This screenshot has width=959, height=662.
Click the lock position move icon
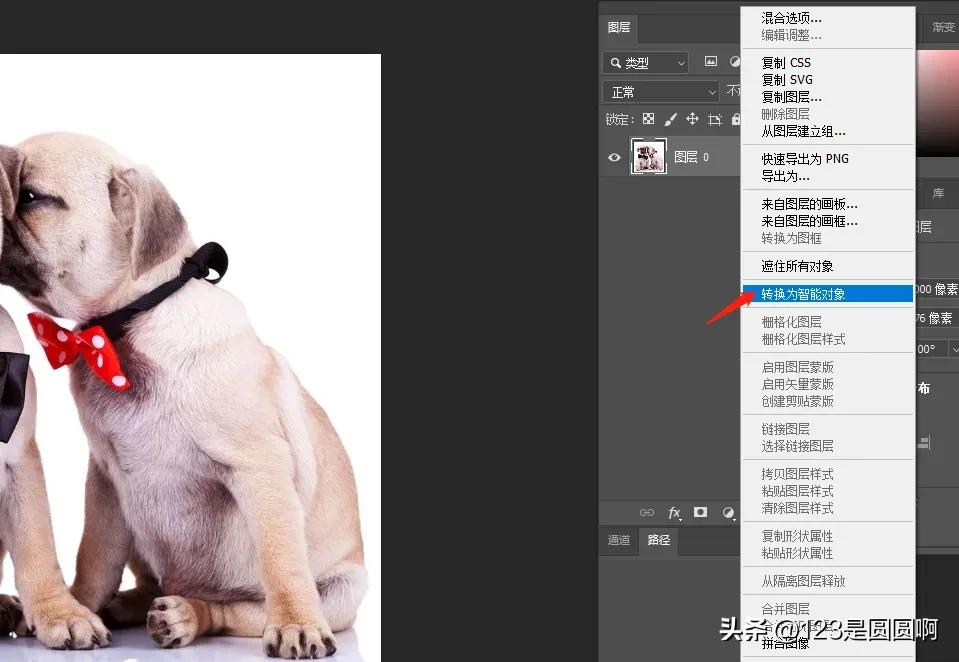(691, 118)
